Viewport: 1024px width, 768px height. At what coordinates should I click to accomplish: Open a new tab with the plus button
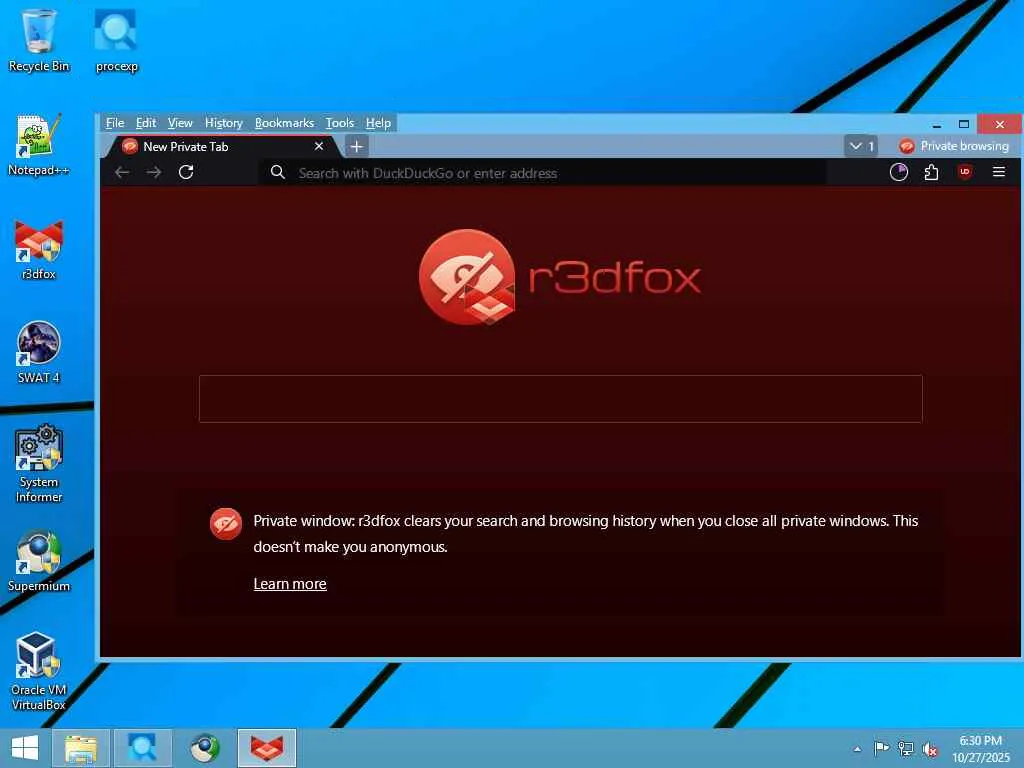[x=357, y=146]
